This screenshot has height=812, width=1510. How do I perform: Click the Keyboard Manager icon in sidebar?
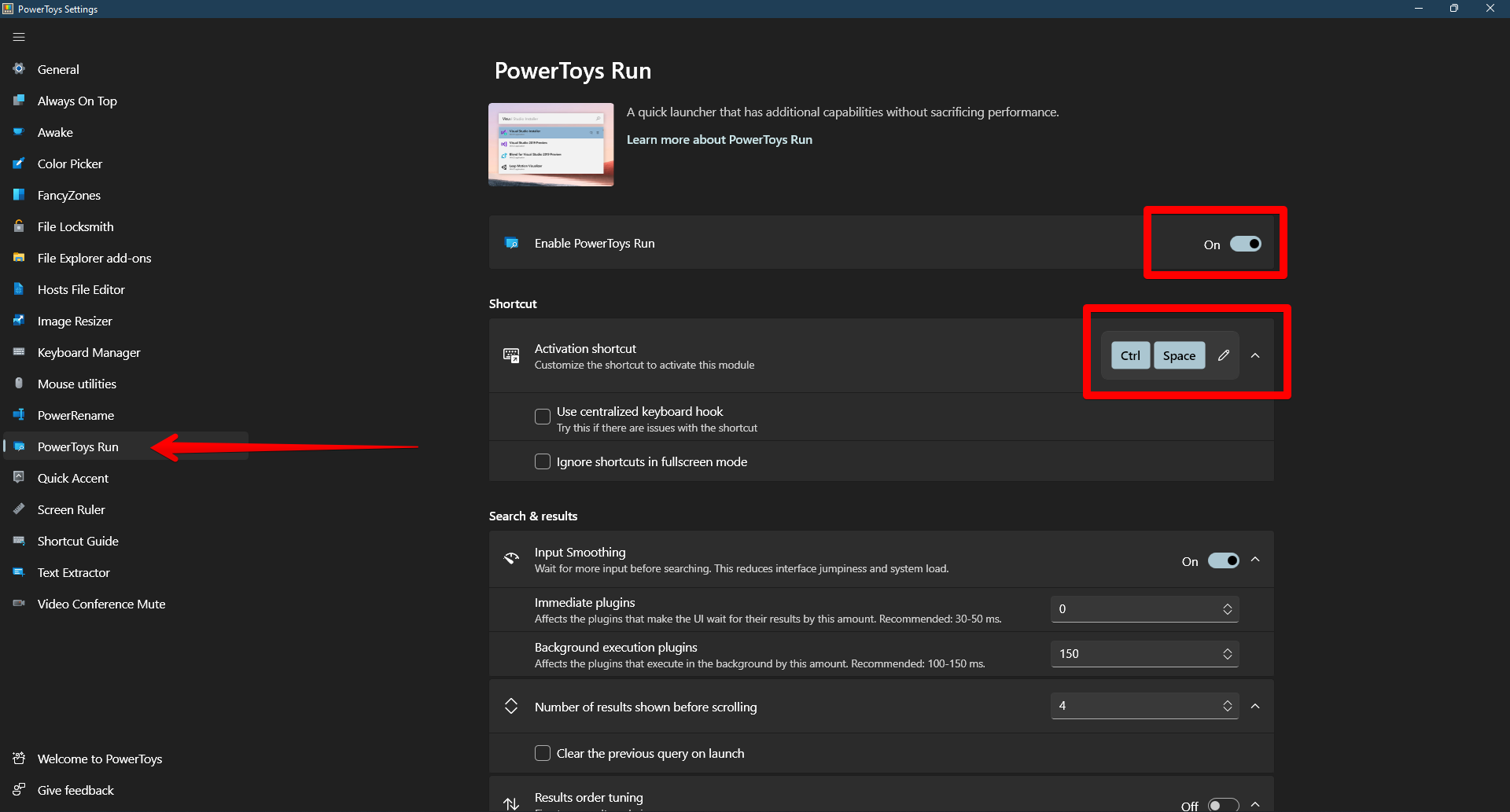pyautogui.click(x=18, y=352)
